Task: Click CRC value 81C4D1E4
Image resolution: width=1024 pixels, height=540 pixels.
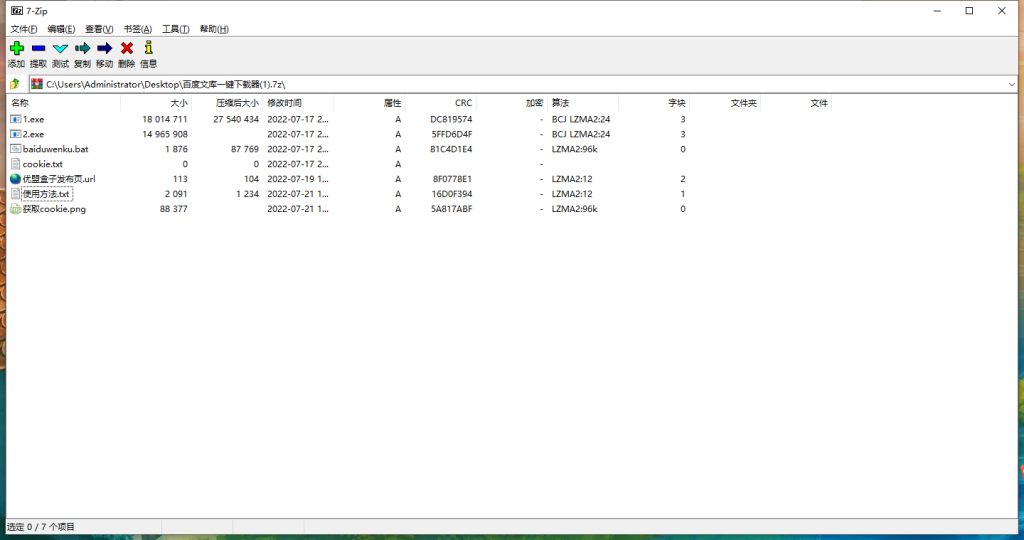Action: click(451, 149)
